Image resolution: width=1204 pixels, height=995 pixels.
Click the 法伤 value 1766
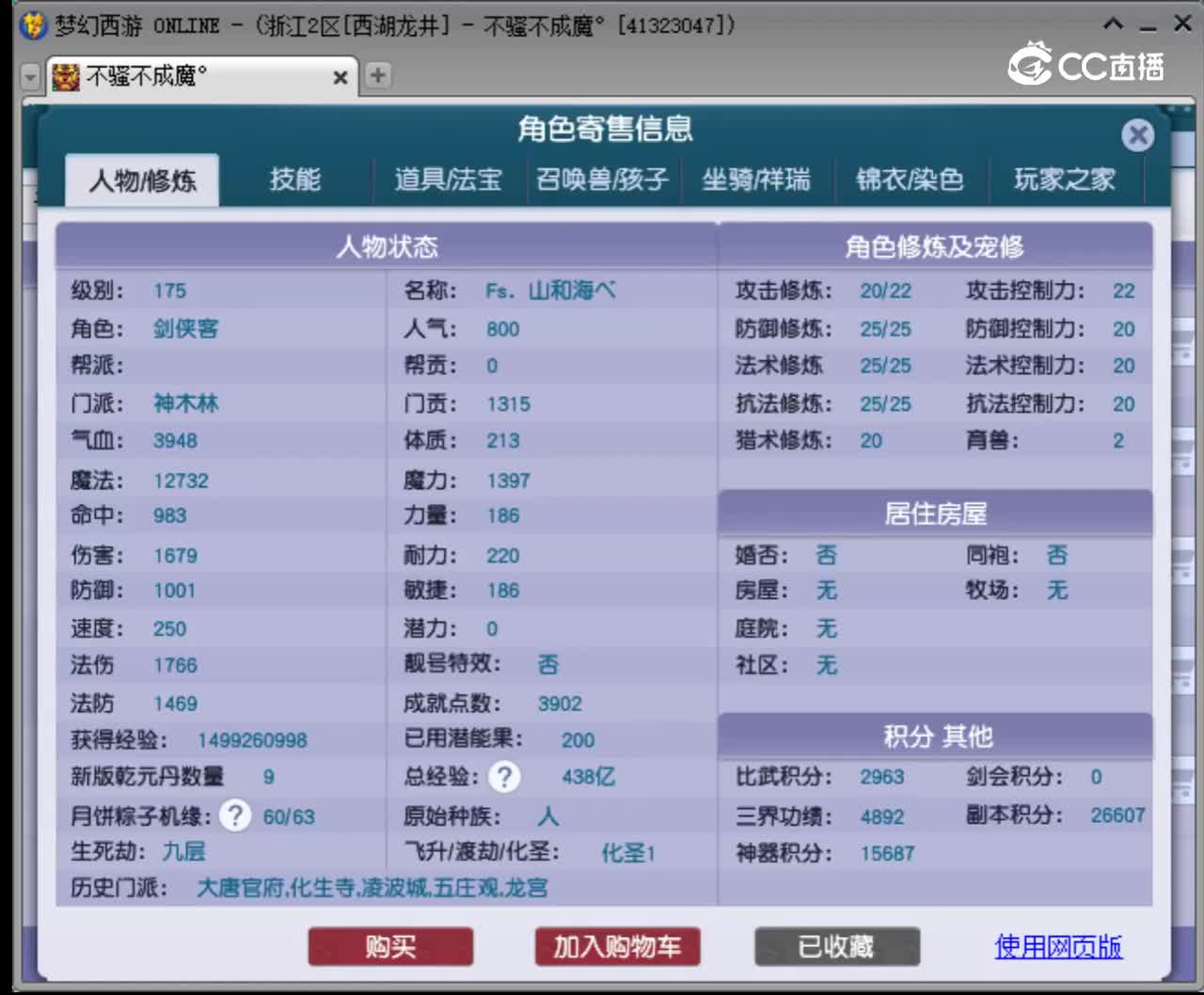[x=175, y=665]
